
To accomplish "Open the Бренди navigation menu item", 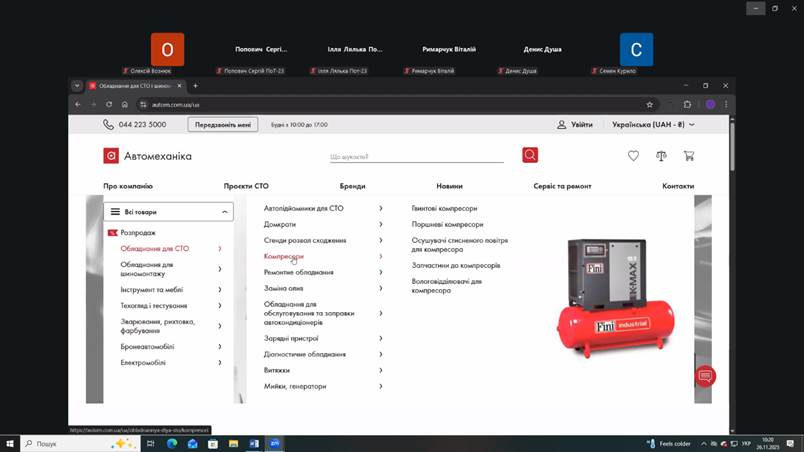I will pyautogui.click(x=352, y=186).
